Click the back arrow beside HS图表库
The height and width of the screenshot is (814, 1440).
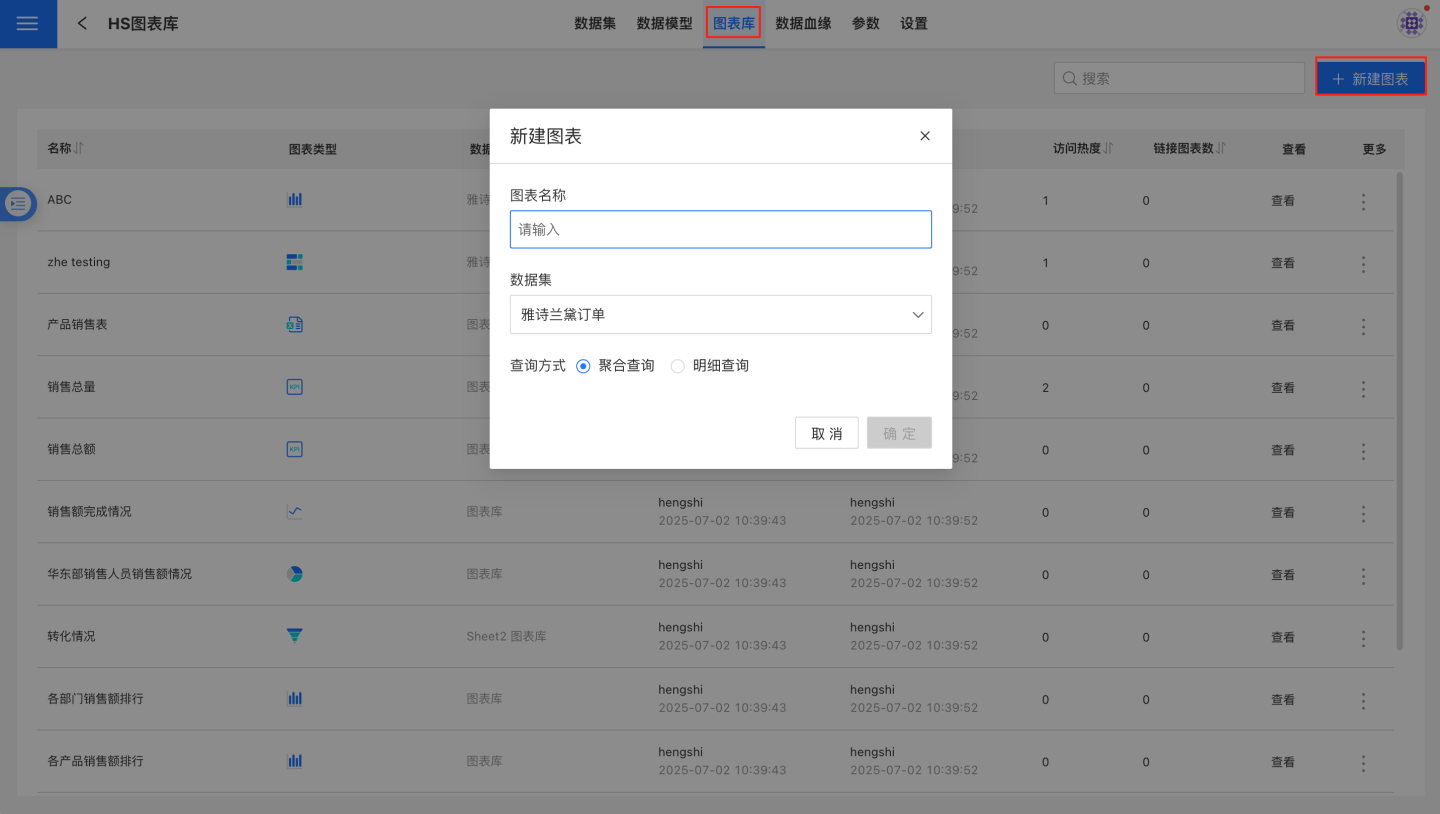point(82,23)
